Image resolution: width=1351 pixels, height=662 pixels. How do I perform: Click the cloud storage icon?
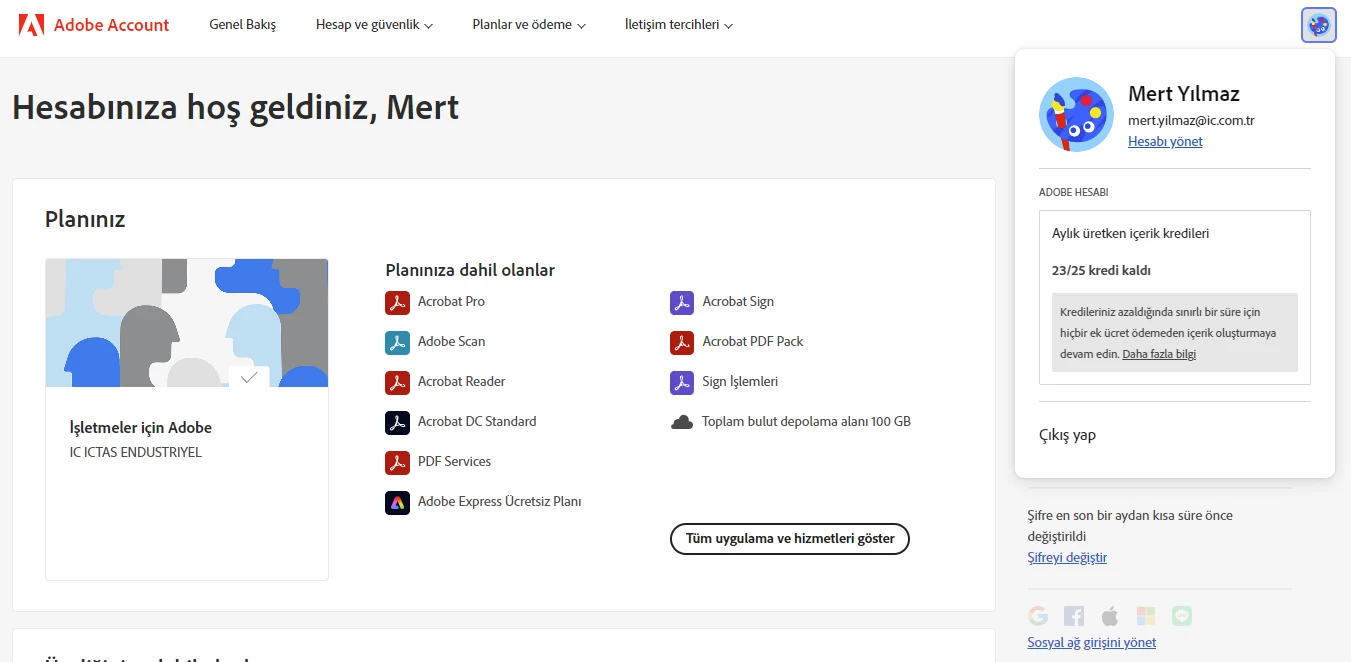point(682,422)
